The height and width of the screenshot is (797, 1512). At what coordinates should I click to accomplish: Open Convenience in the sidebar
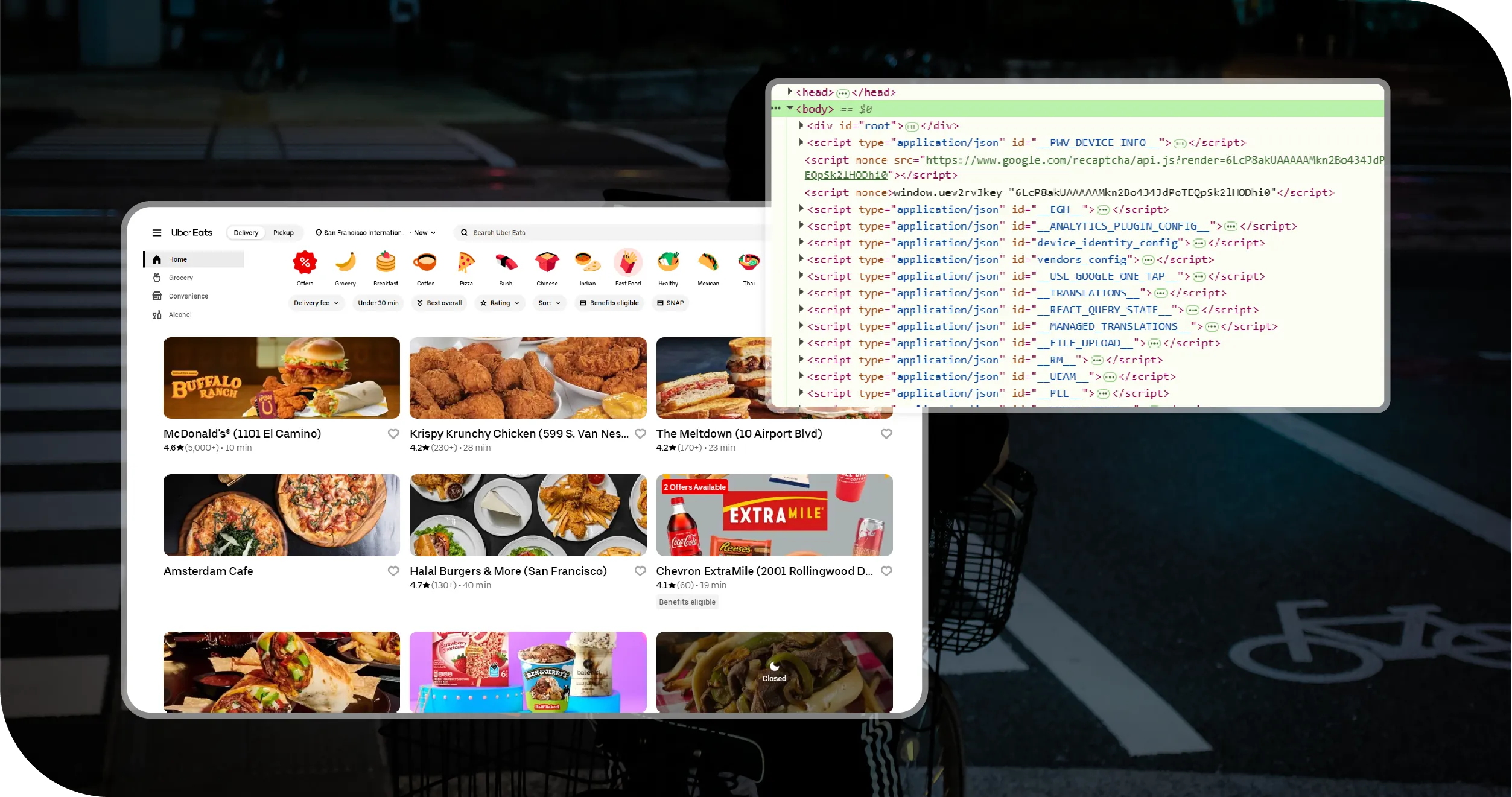pos(188,296)
